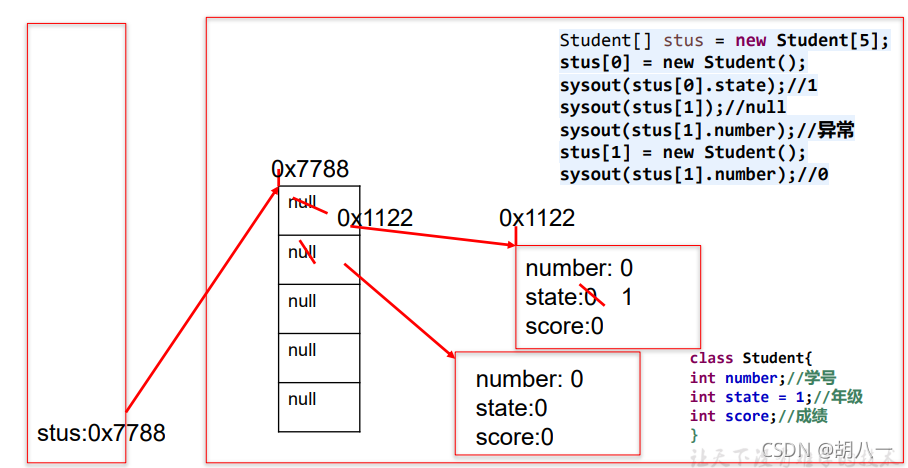
Task: Click code line "sysout(stus[0].state);//1"
Action: pos(689,85)
